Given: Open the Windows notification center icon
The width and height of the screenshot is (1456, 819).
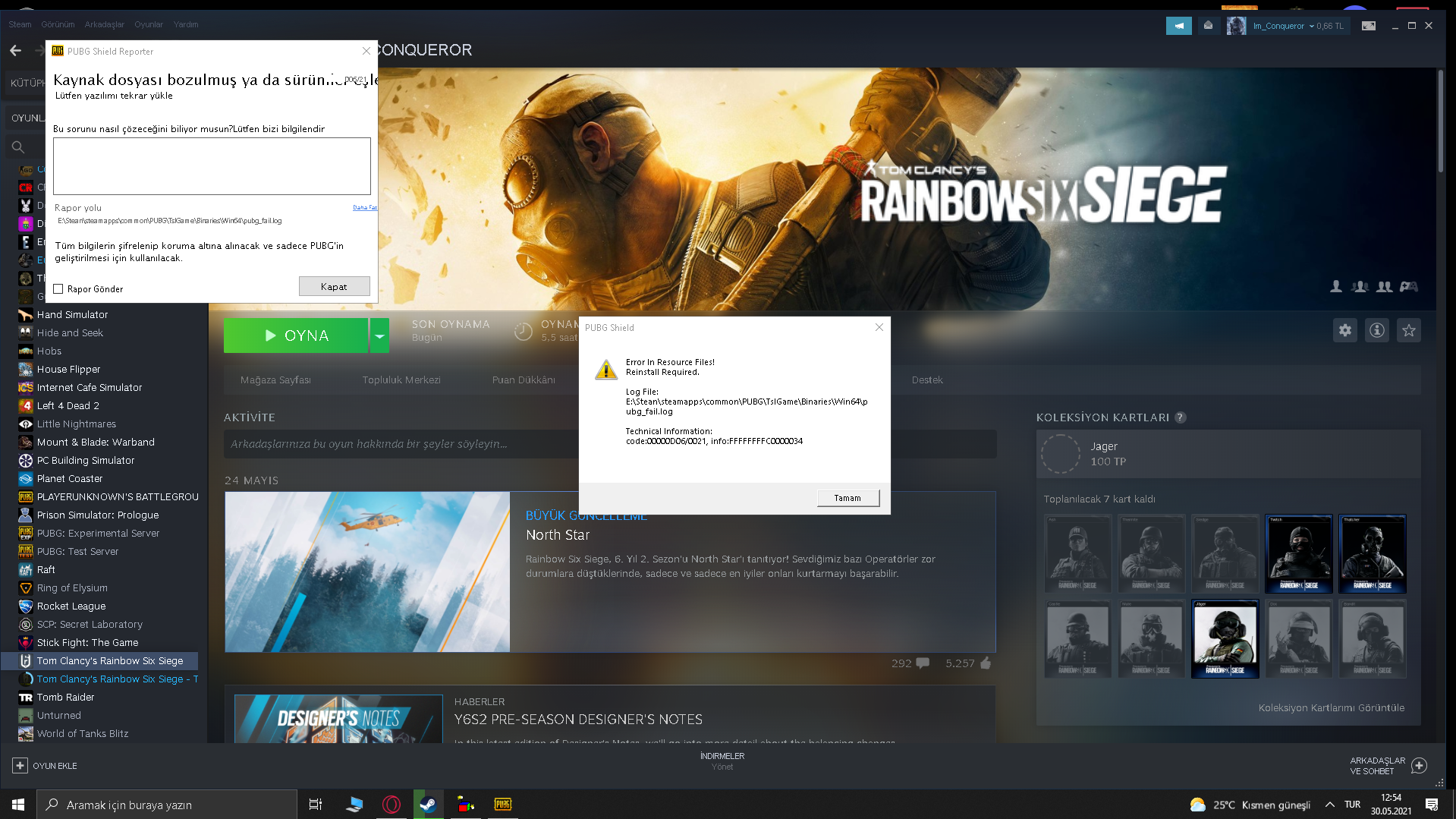Looking at the screenshot, I should 1432,805.
